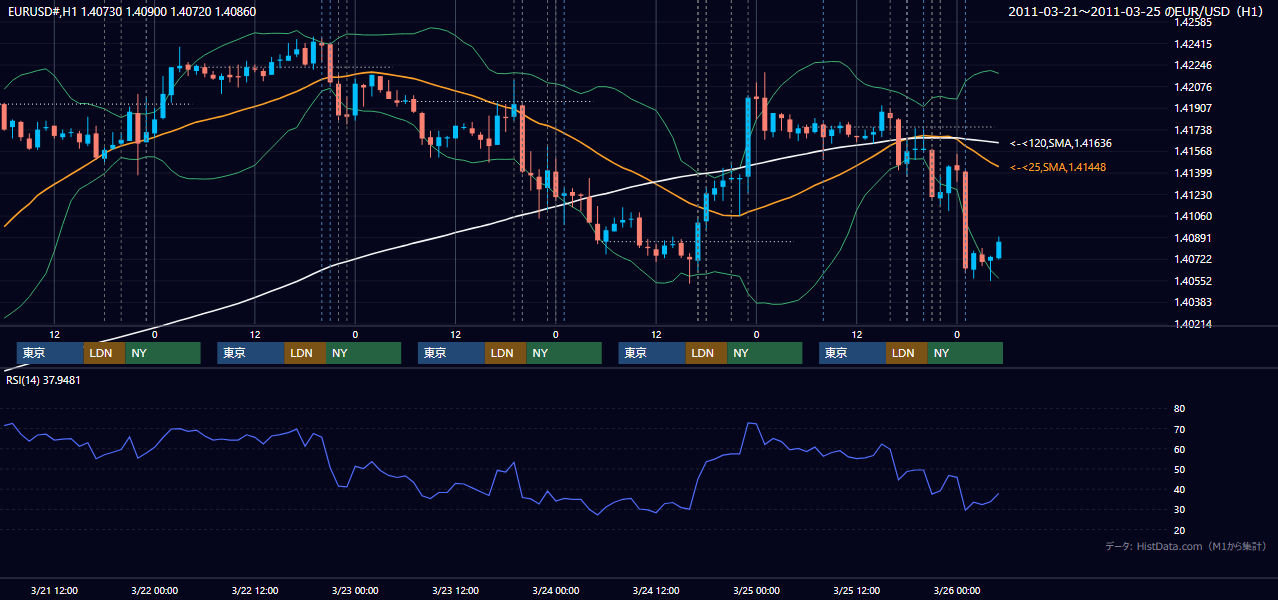Click RSI scale value 20

point(1179,530)
